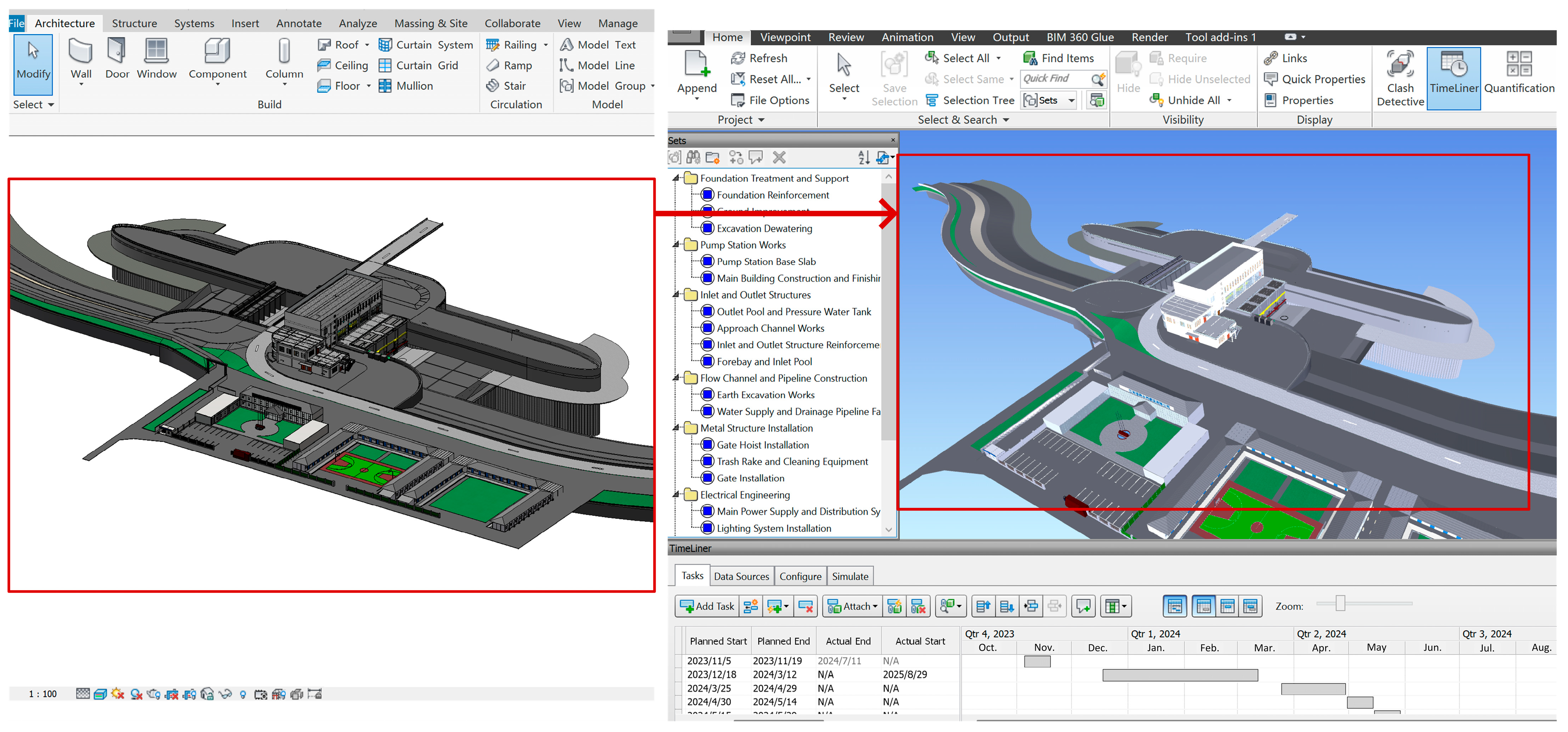Switch to the Simulate tab
The image size is (1568, 732).
point(850,576)
